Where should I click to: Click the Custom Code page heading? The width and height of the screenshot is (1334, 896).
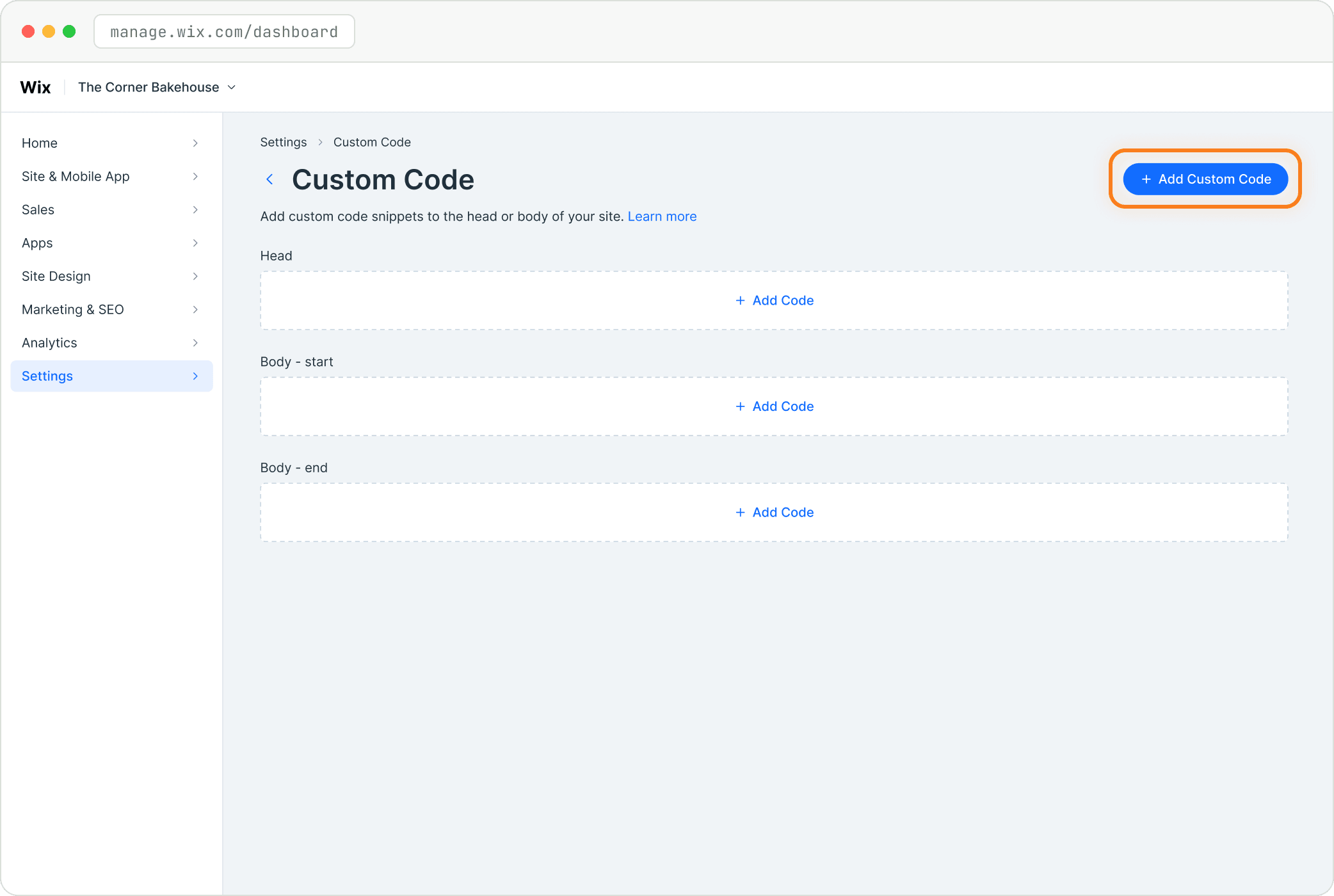pos(383,180)
